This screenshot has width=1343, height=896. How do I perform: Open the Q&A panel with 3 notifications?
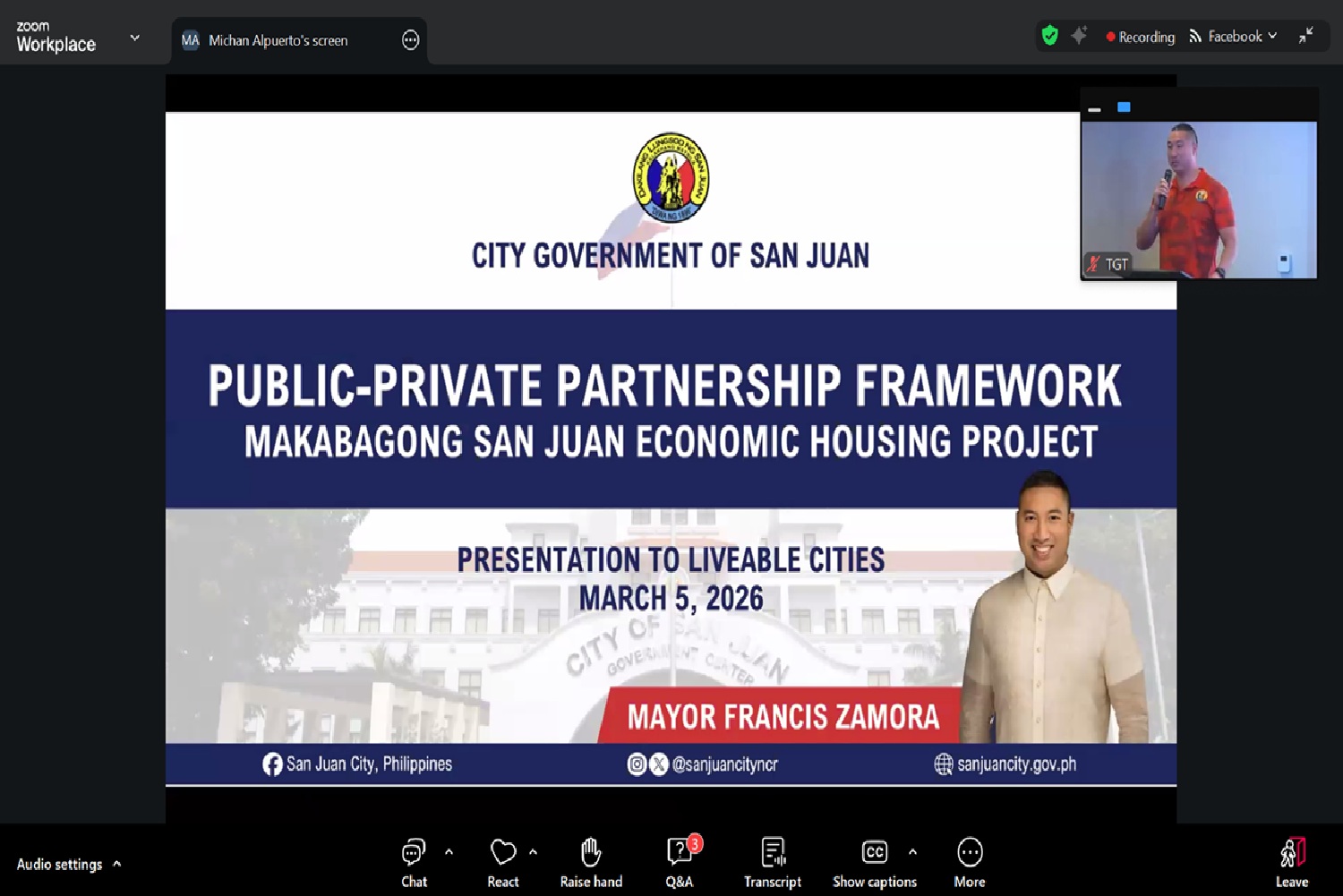coord(680,862)
